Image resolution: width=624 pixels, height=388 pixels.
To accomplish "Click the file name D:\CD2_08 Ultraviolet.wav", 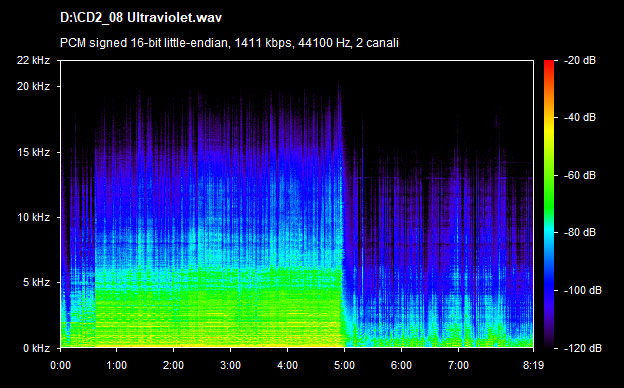I will click(x=141, y=18).
